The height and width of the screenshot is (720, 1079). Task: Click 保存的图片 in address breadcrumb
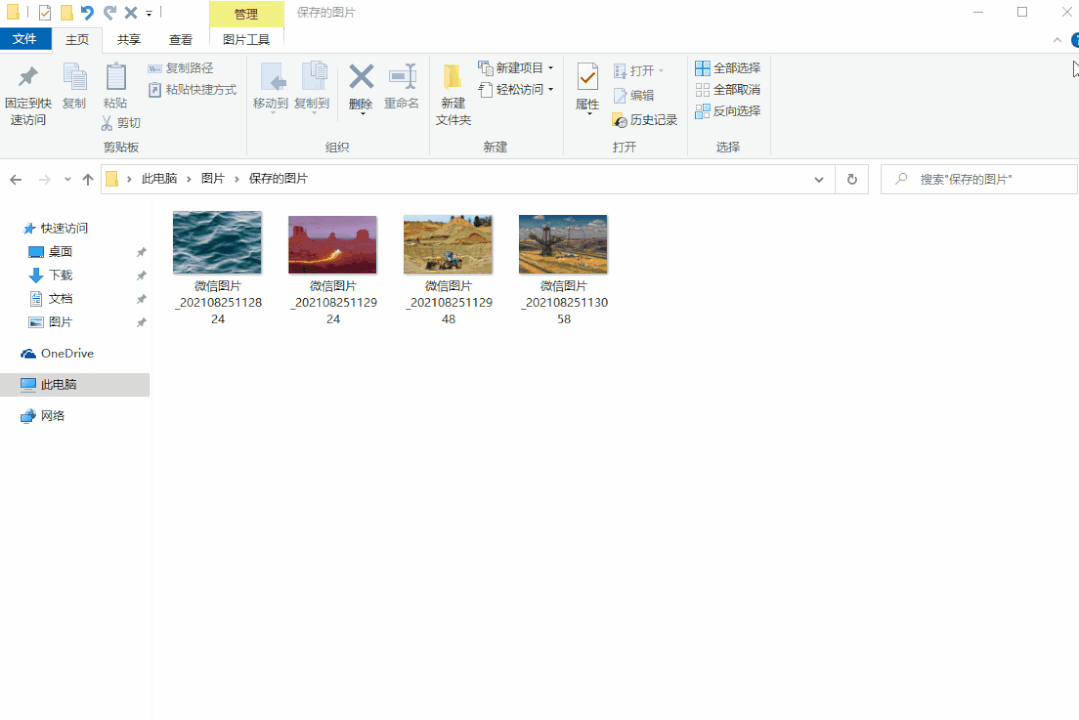[278, 179]
